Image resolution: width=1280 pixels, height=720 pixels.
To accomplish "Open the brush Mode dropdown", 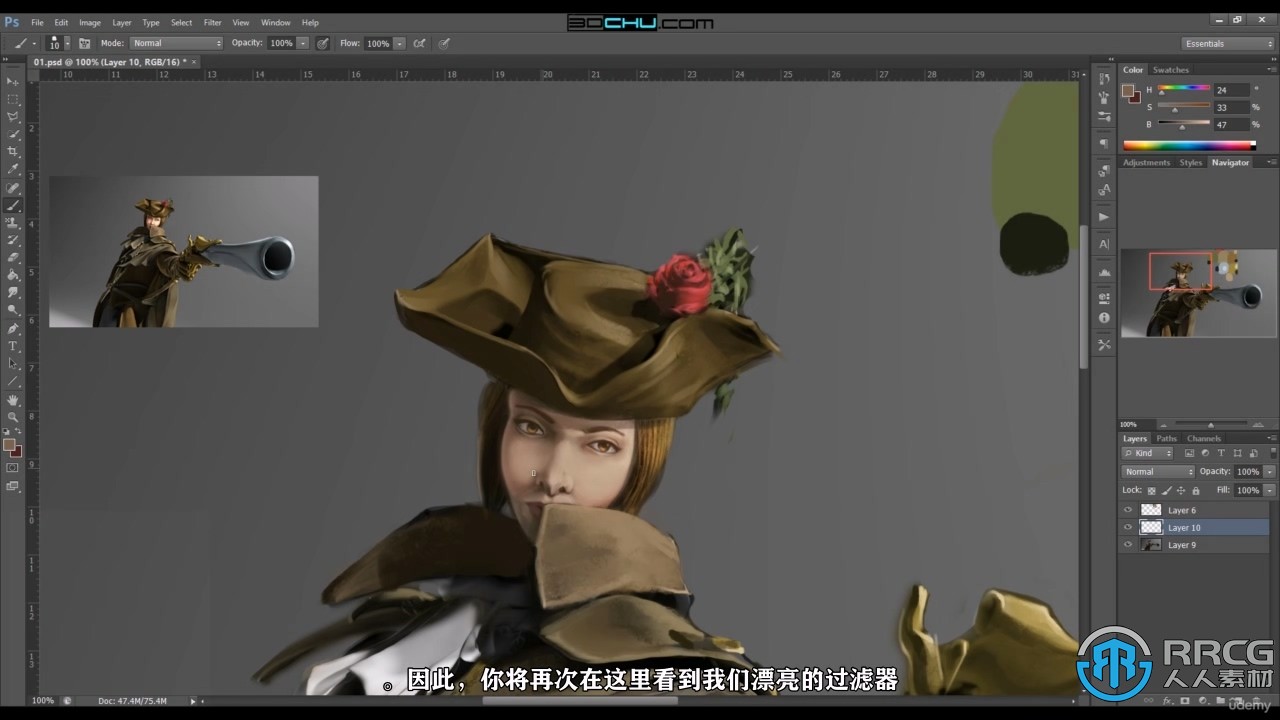I will pyautogui.click(x=176, y=43).
